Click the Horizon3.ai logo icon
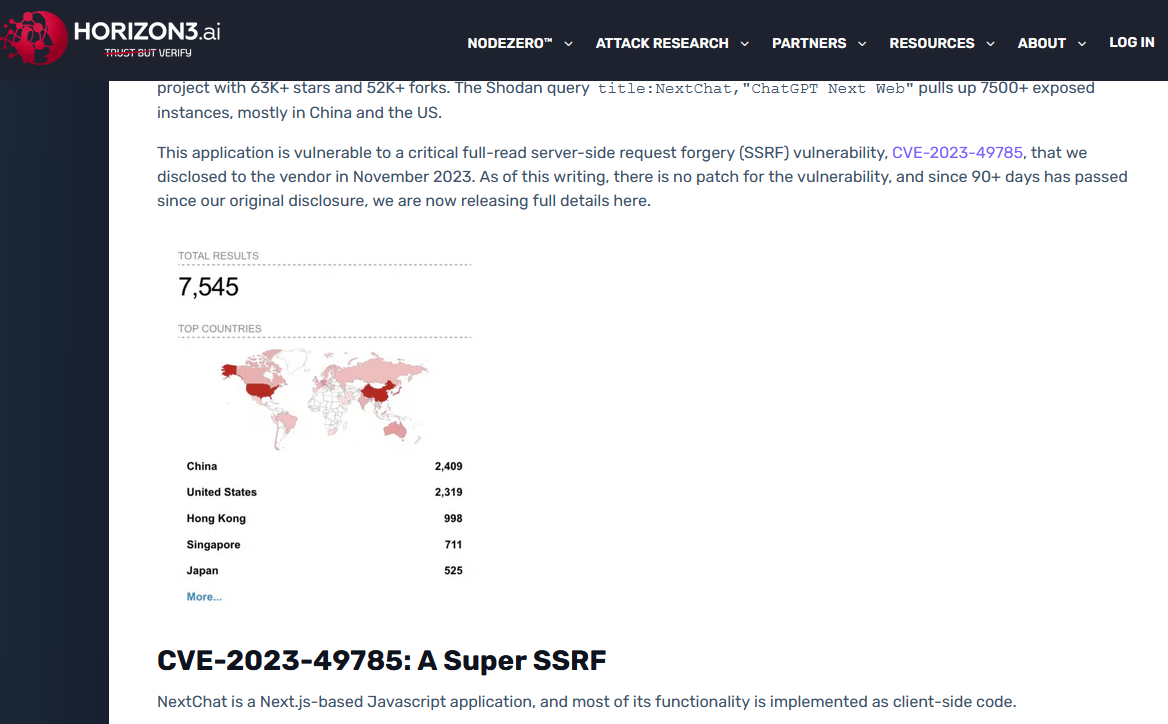 pos(35,40)
